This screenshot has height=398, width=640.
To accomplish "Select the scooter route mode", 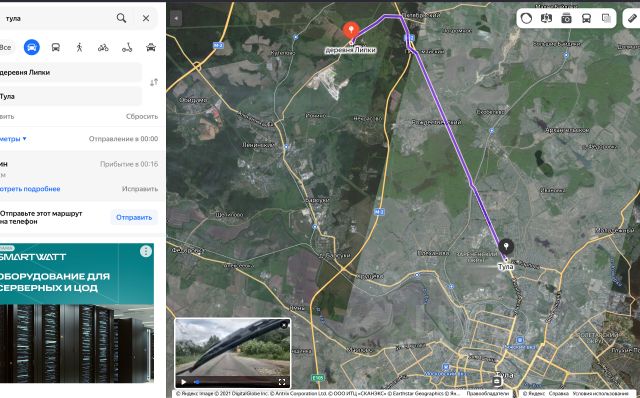I will tap(127, 47).
